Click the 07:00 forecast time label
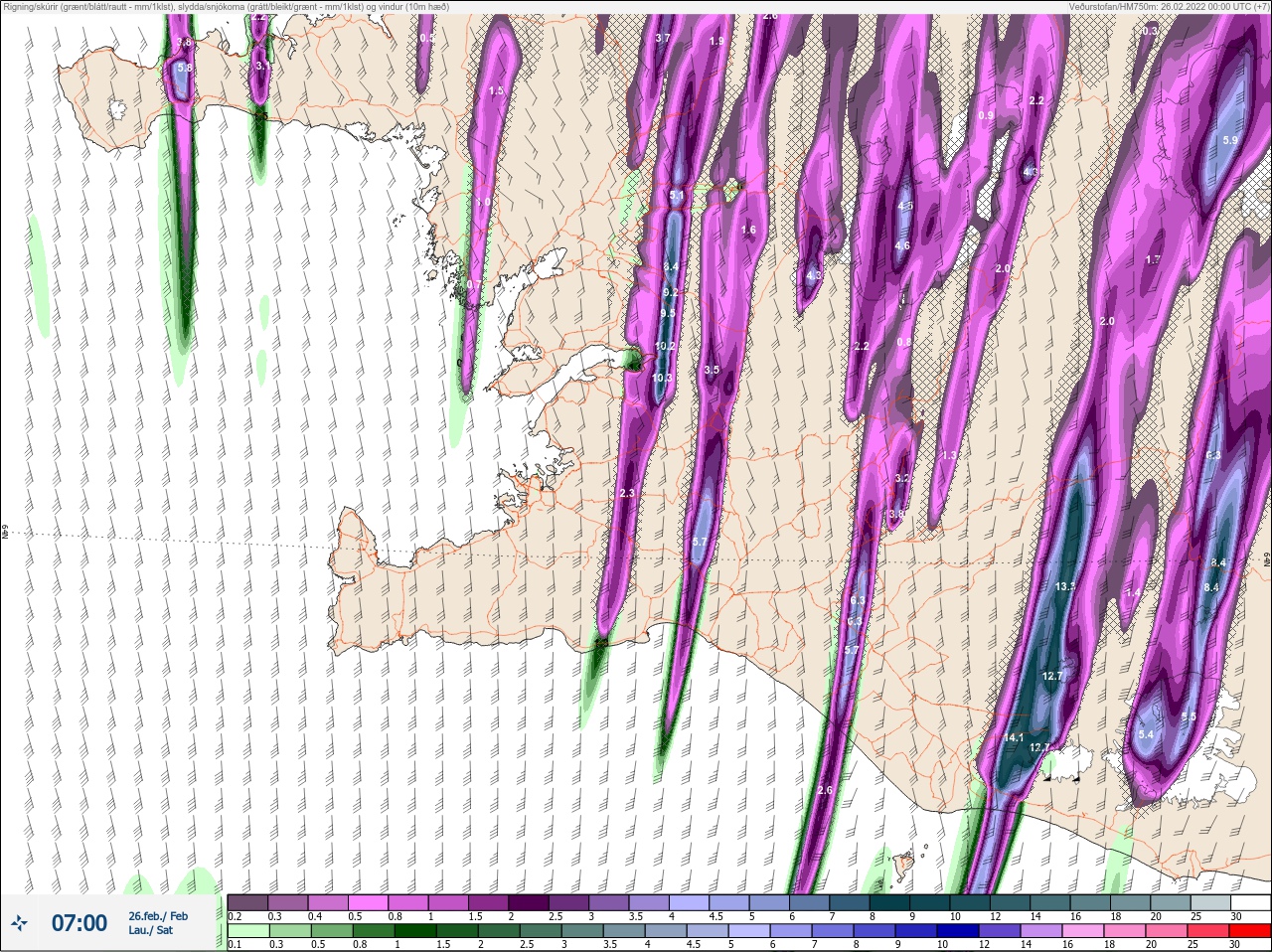Viewport: 1272px width, 952px height. coord(79,923)
